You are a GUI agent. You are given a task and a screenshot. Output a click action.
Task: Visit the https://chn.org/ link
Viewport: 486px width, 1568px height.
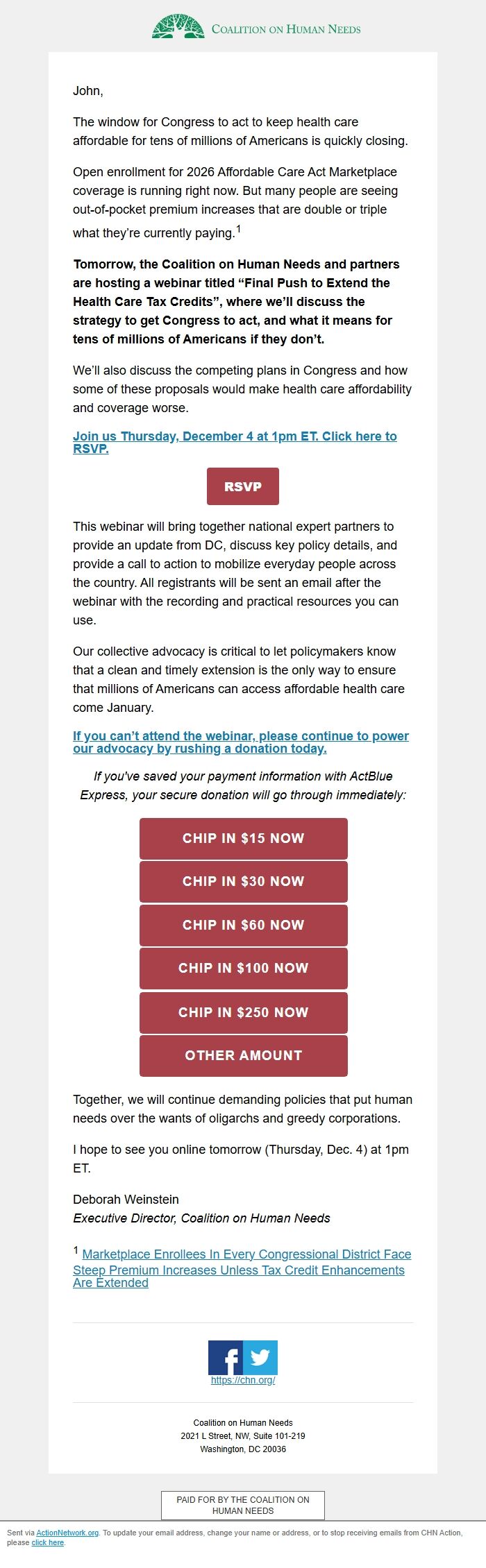click(242, 1381)
